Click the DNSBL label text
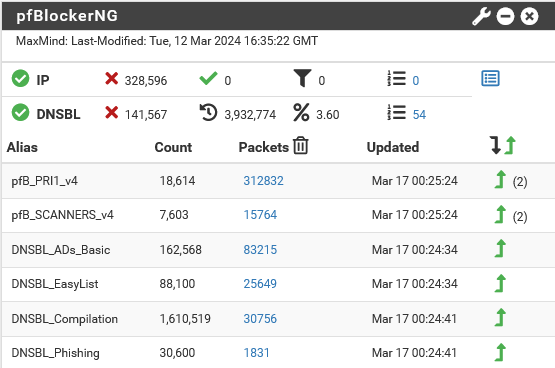555x368 pixels. (x=58, y=114)
